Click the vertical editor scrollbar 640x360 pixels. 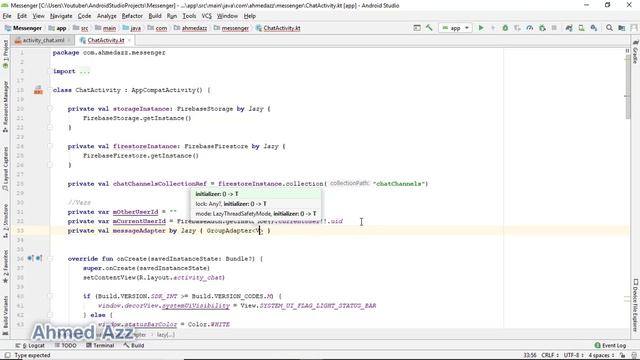coord(627,86)
